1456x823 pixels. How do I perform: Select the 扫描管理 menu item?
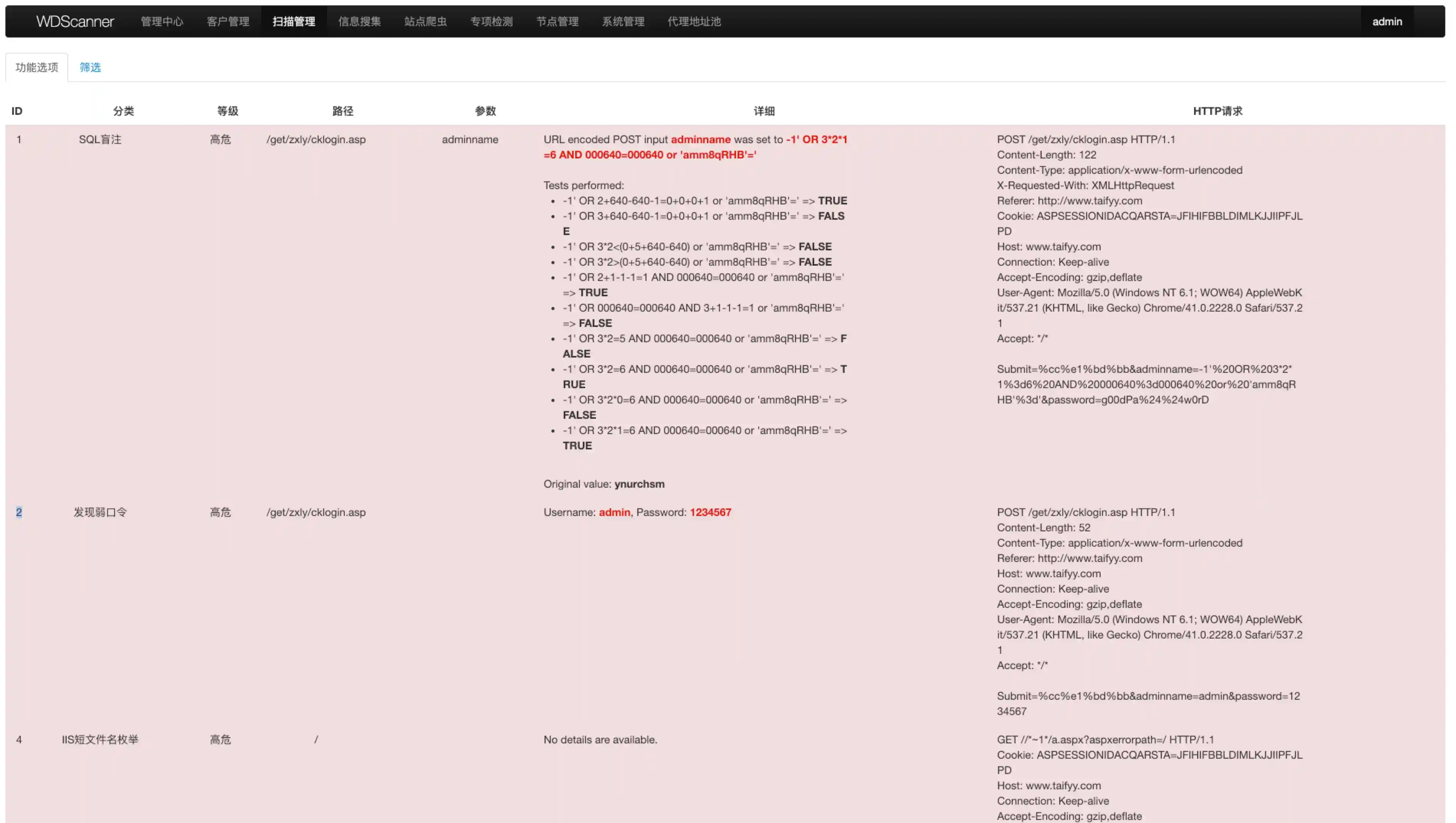[293, 21]
